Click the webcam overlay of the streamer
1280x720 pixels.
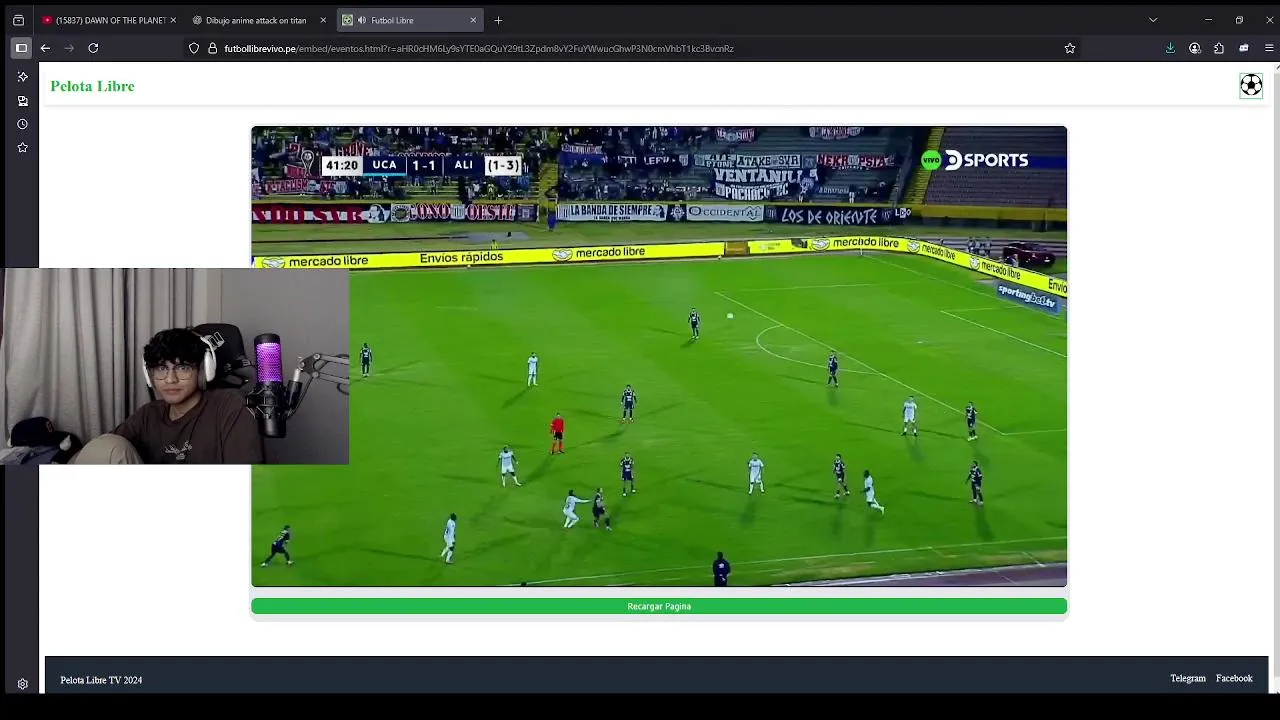(x=175, y=366)
